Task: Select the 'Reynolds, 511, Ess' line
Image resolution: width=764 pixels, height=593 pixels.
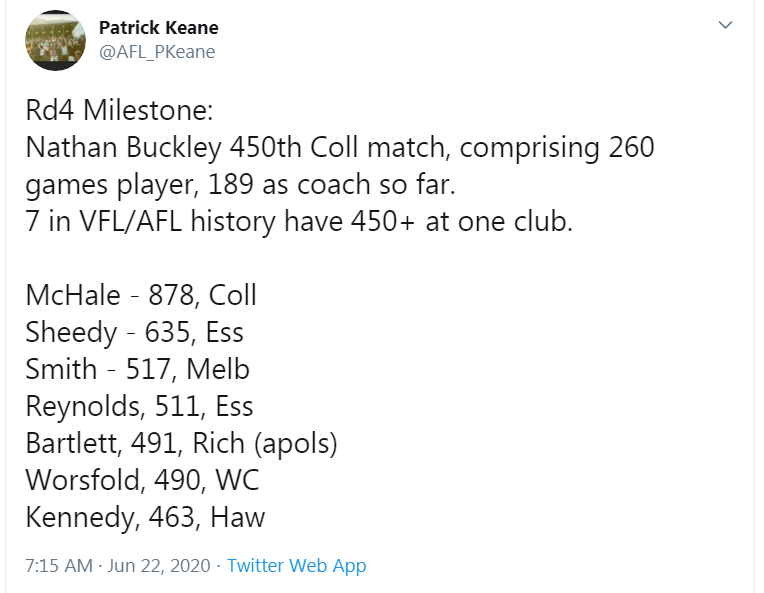Action: pyautogui.click(x=139, y=406)
